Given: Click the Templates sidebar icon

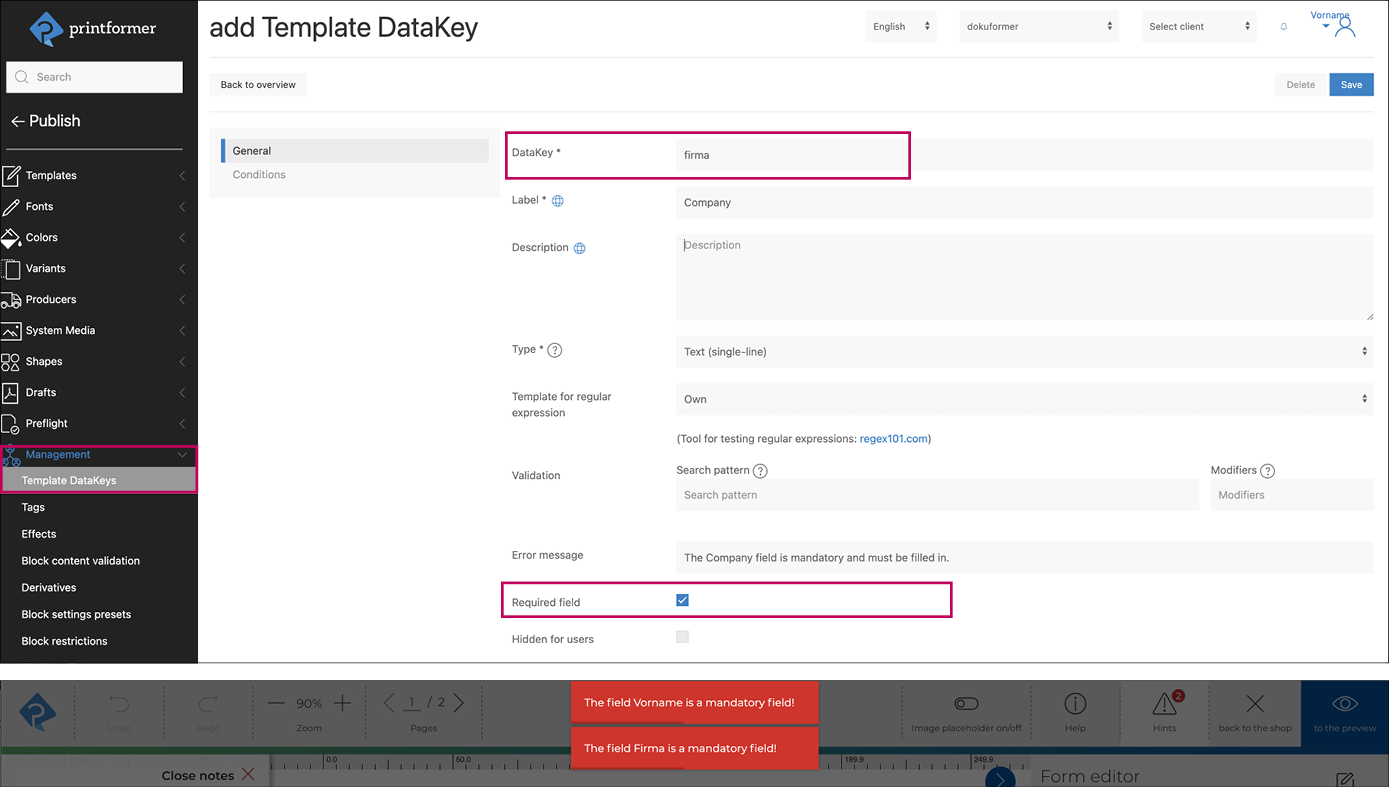Looking at the screenshot, I should click(x=11, y=176).
